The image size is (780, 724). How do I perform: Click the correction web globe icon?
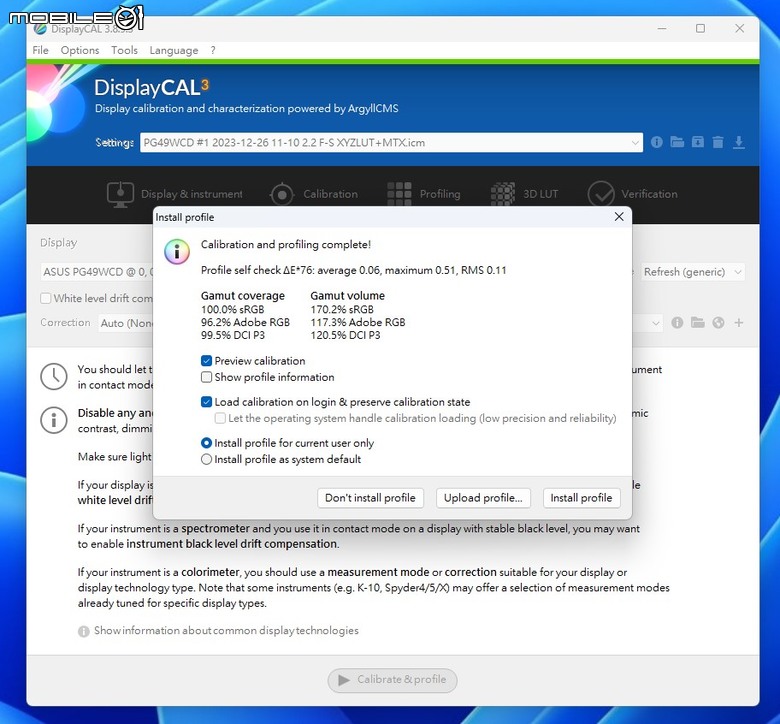point(718,322)
